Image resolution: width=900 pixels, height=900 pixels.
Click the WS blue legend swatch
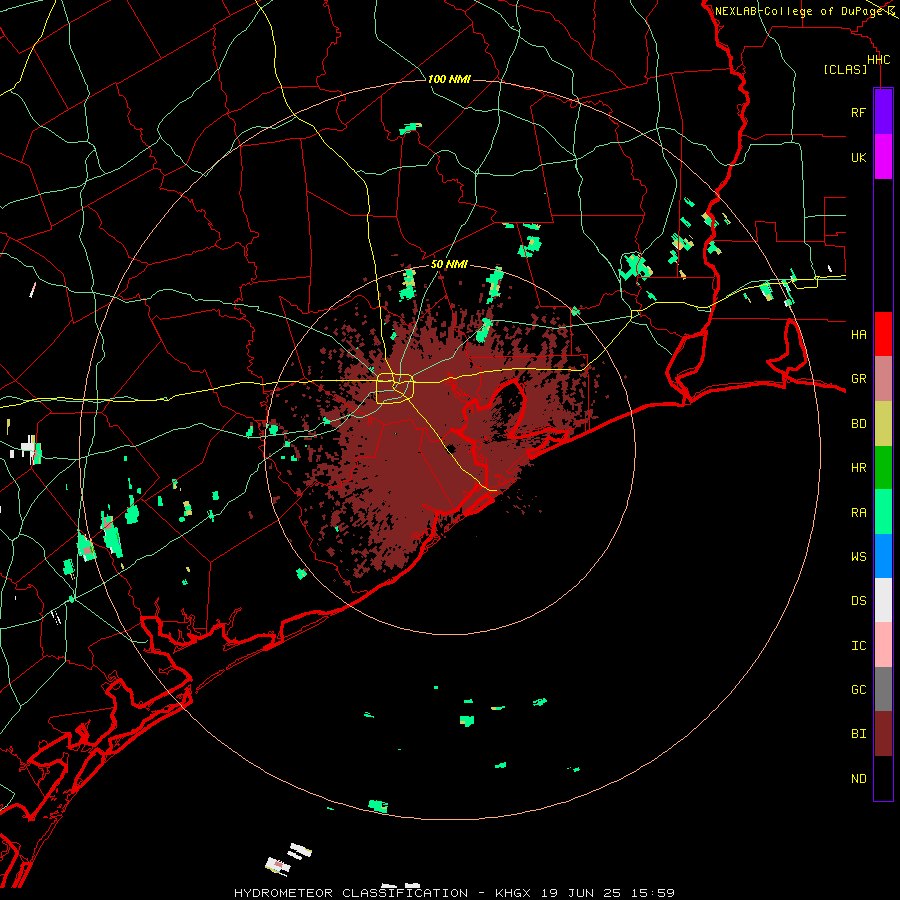pos(883,556)
